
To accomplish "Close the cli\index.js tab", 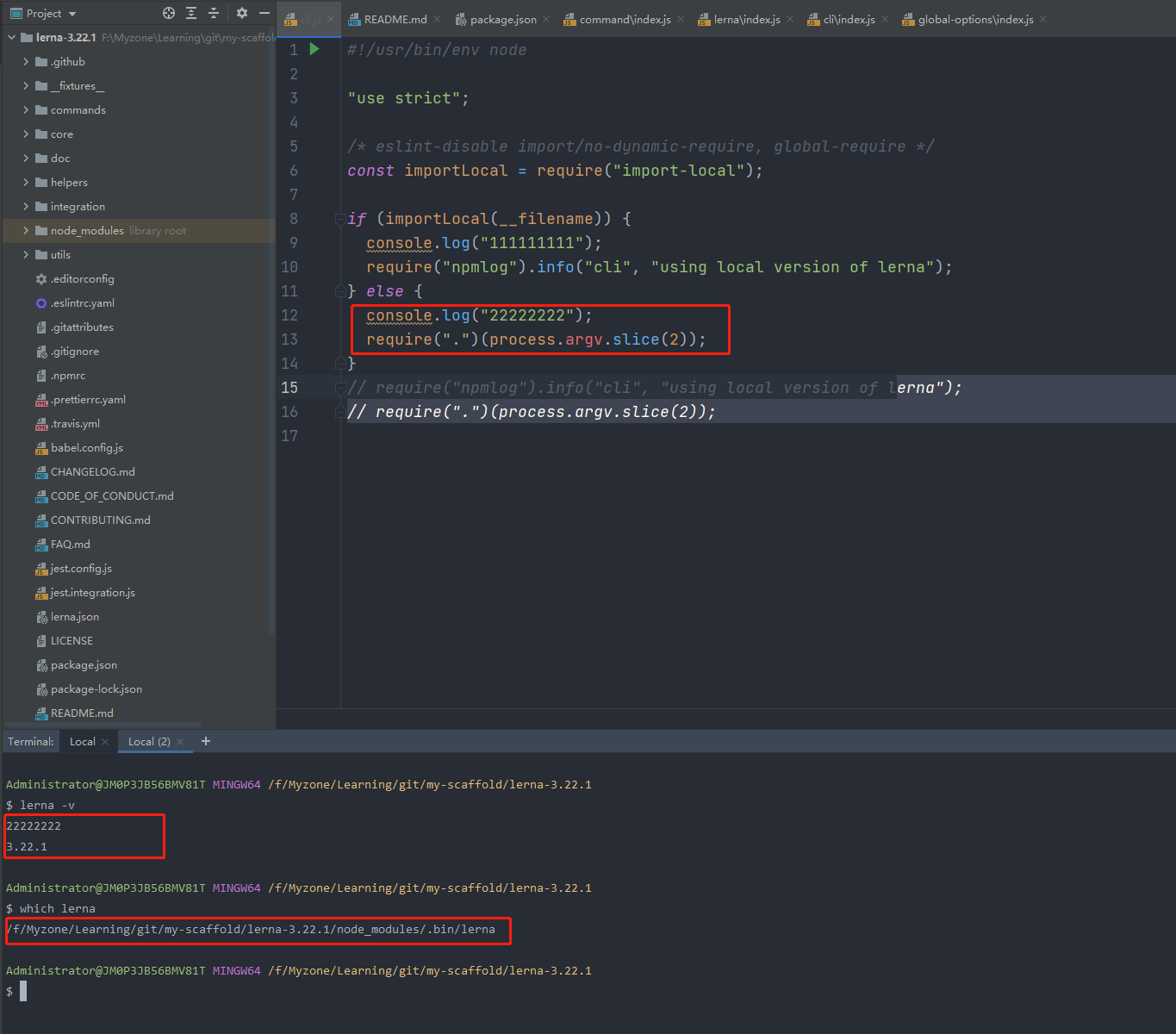I will point(885,19).
